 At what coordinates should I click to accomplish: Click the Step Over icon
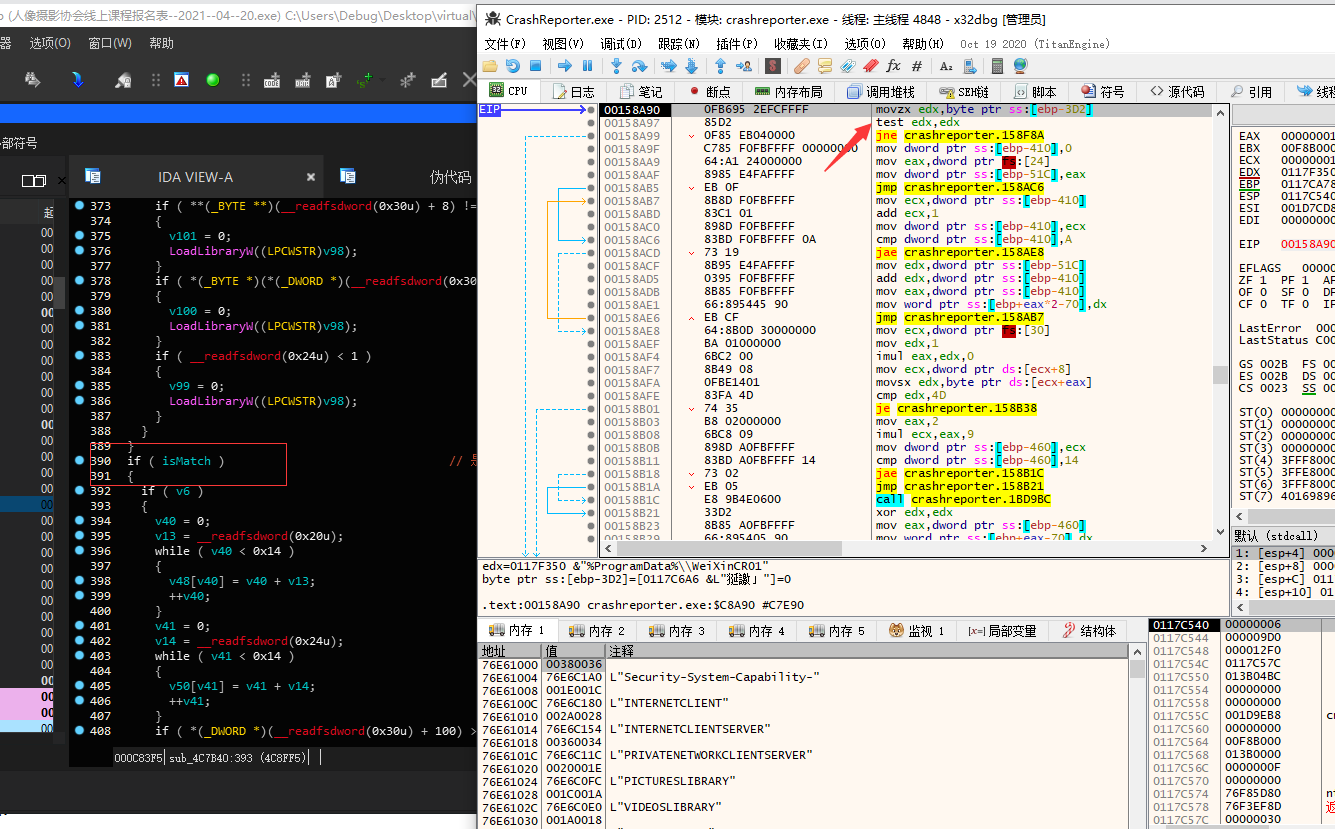tap(640, 66)
